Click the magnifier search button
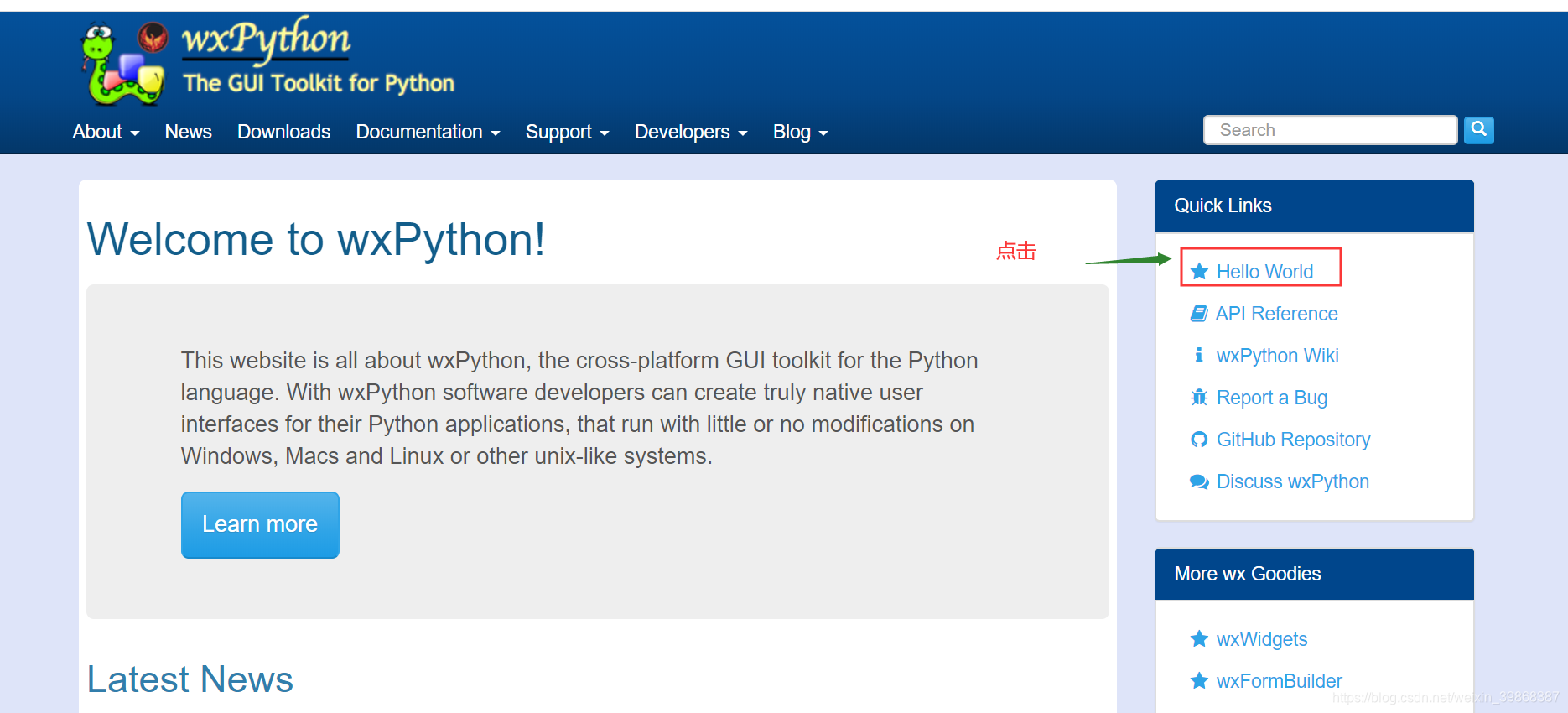Image resolution: width=1568 pixels, height=713 pixels. 1479,129
